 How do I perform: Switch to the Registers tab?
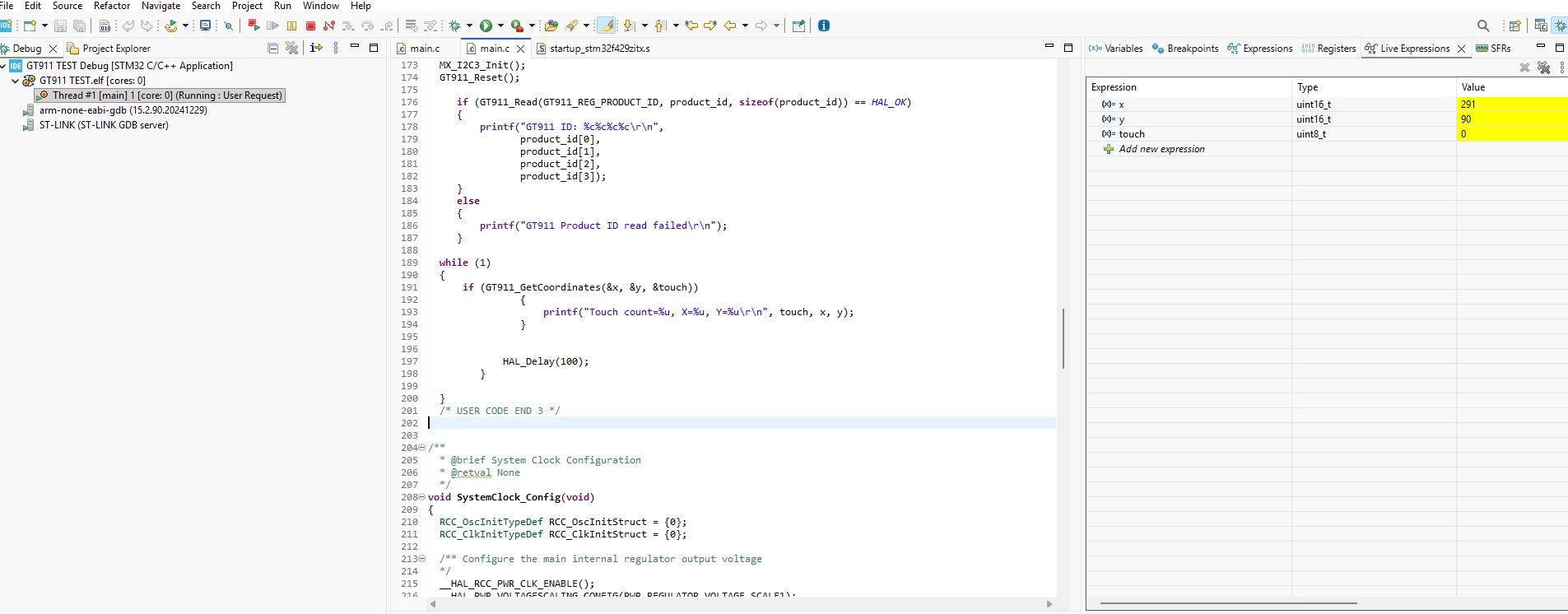1328,49
